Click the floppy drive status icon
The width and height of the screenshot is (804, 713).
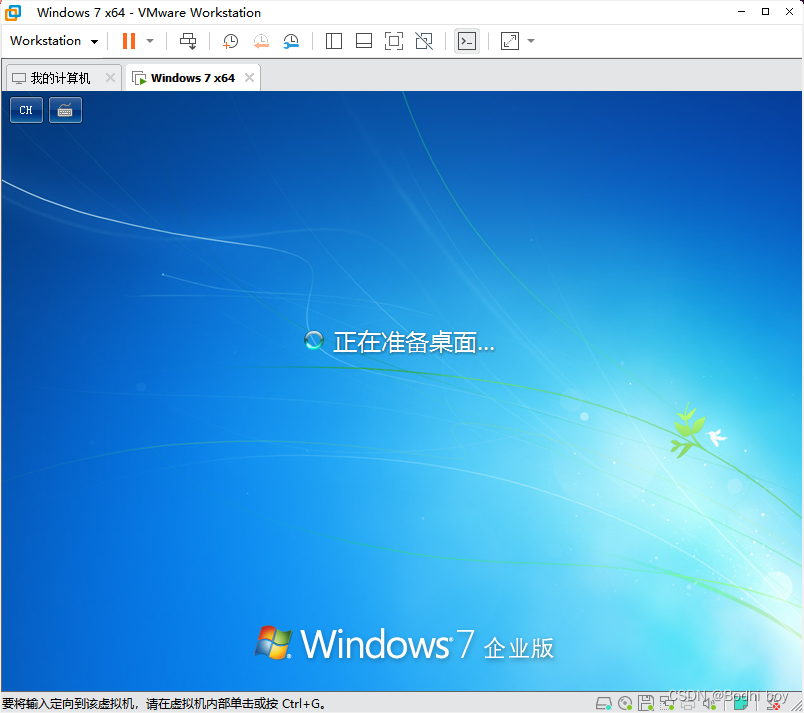click(x=646, y=703)
